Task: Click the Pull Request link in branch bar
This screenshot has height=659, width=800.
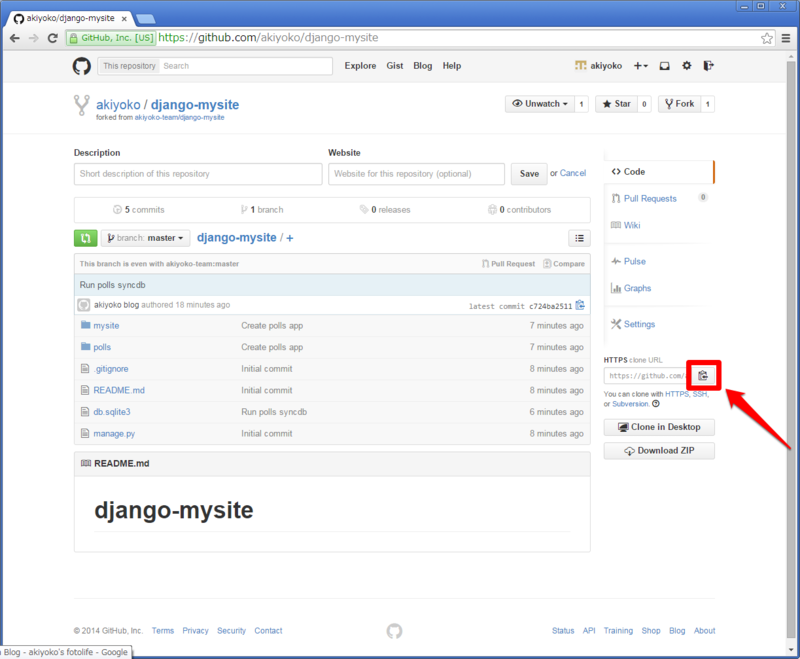Action: 509,264
